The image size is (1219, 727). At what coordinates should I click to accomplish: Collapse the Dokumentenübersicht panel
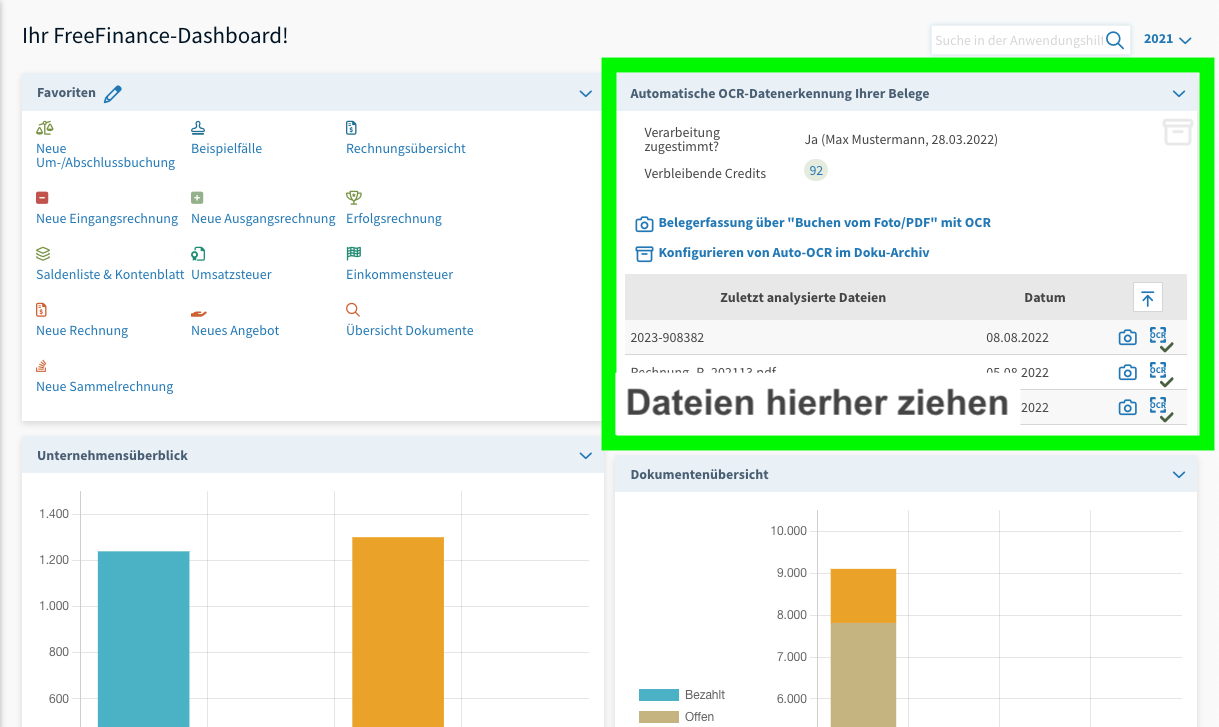point(1178,475)
